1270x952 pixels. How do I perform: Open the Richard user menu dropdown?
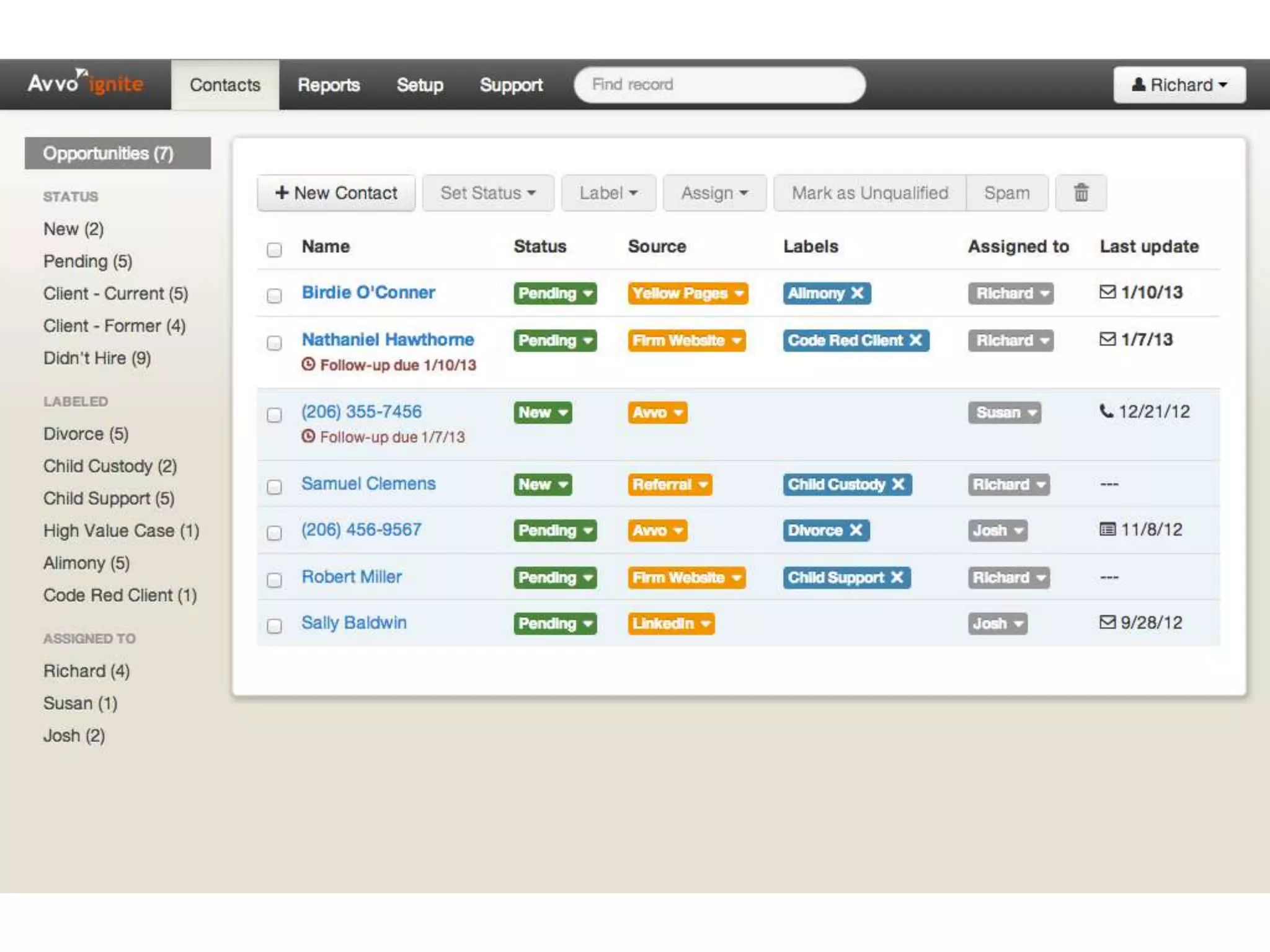click(1179, 84)
